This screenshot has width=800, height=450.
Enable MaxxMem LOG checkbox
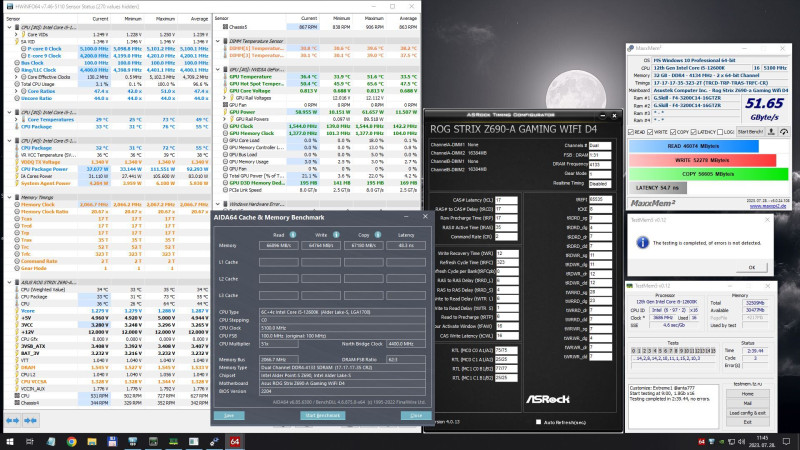tap(720, 132)
